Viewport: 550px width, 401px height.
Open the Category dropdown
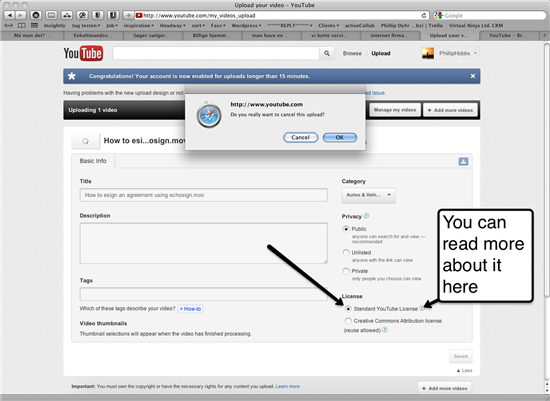click(369, 195)
